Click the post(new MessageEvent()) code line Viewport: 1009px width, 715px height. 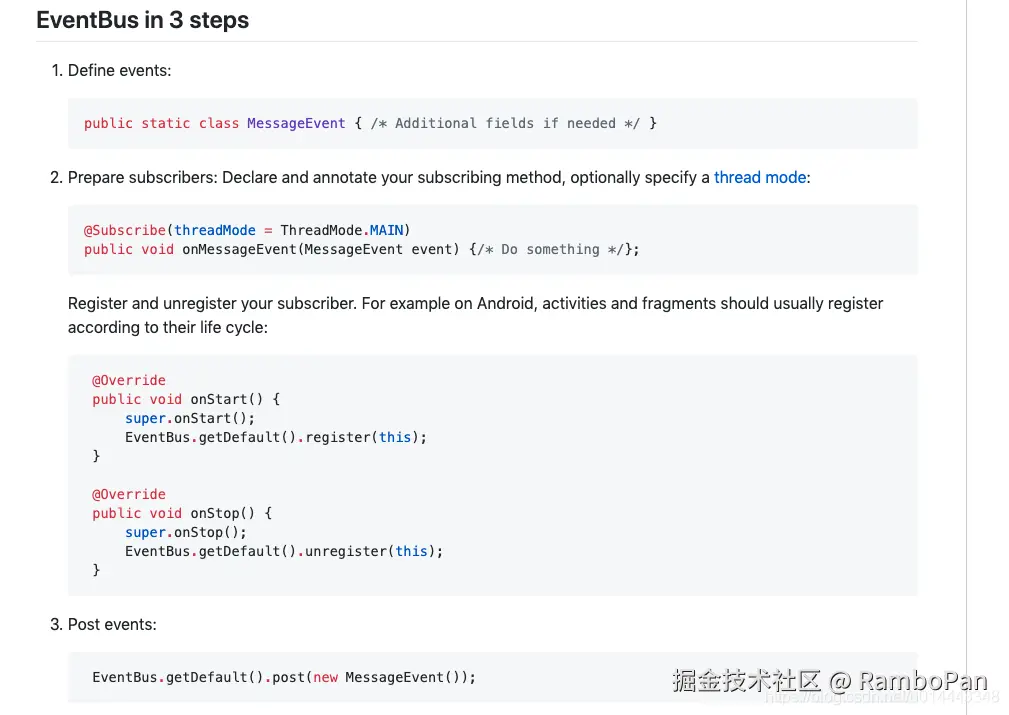(x=284, y=677)
